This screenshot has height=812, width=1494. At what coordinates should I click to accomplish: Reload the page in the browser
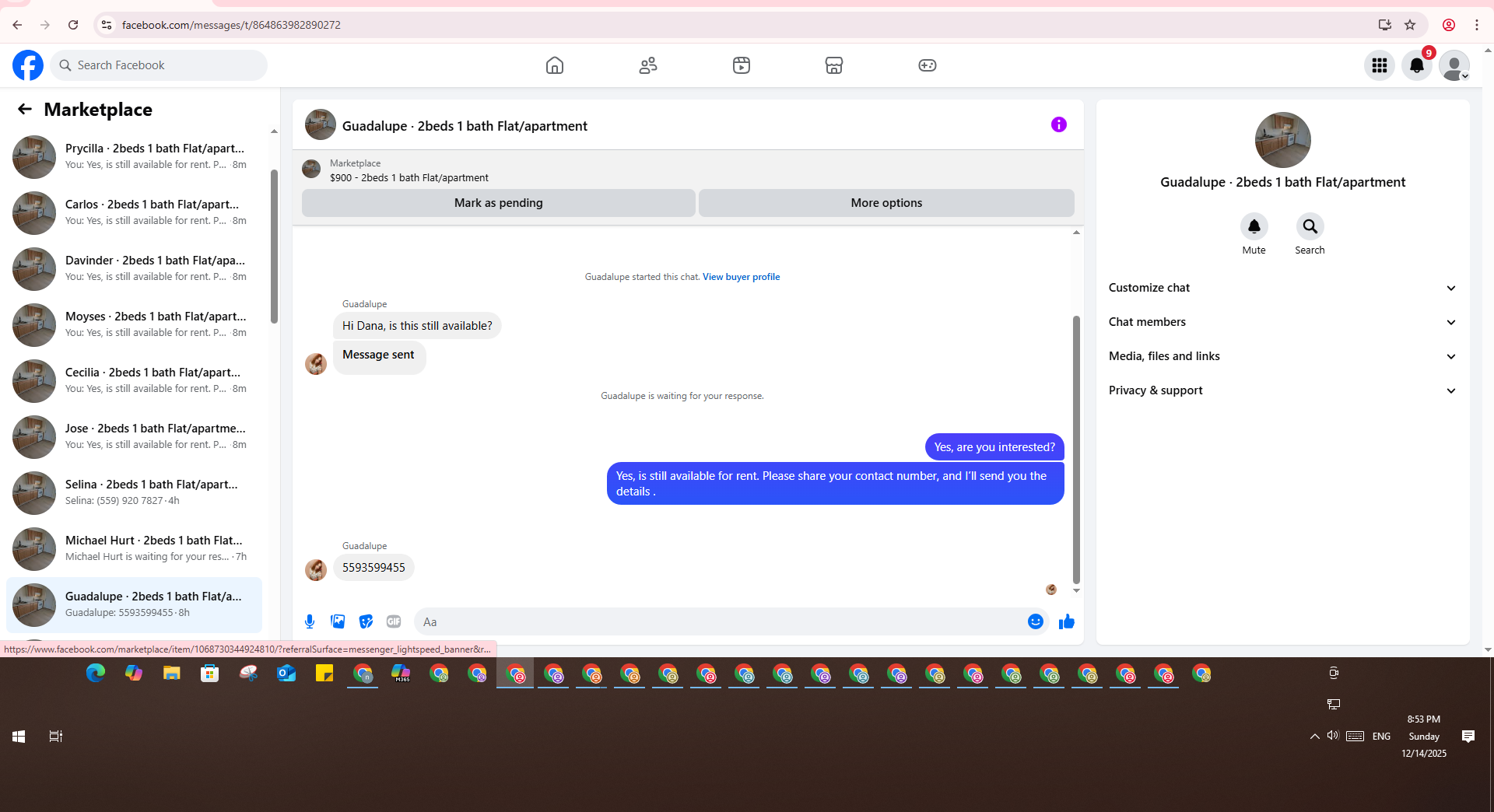coord(73,25)
